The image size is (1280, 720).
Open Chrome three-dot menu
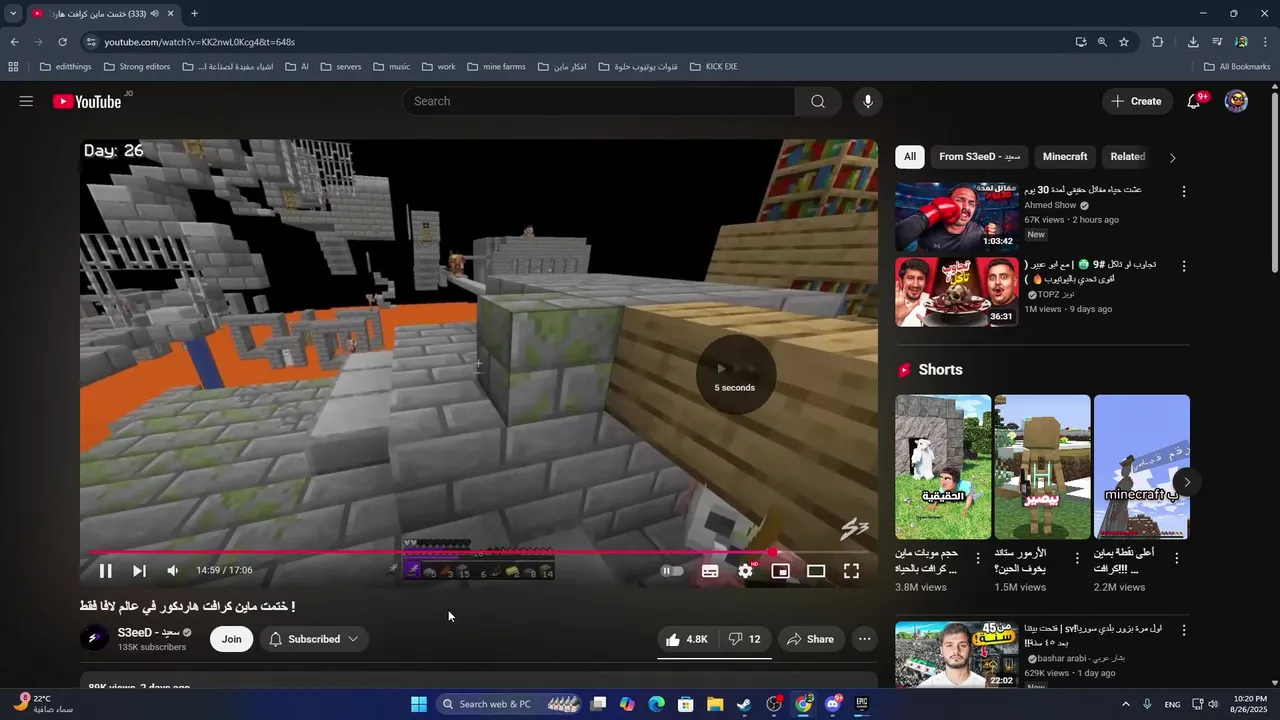[1266, 42]
